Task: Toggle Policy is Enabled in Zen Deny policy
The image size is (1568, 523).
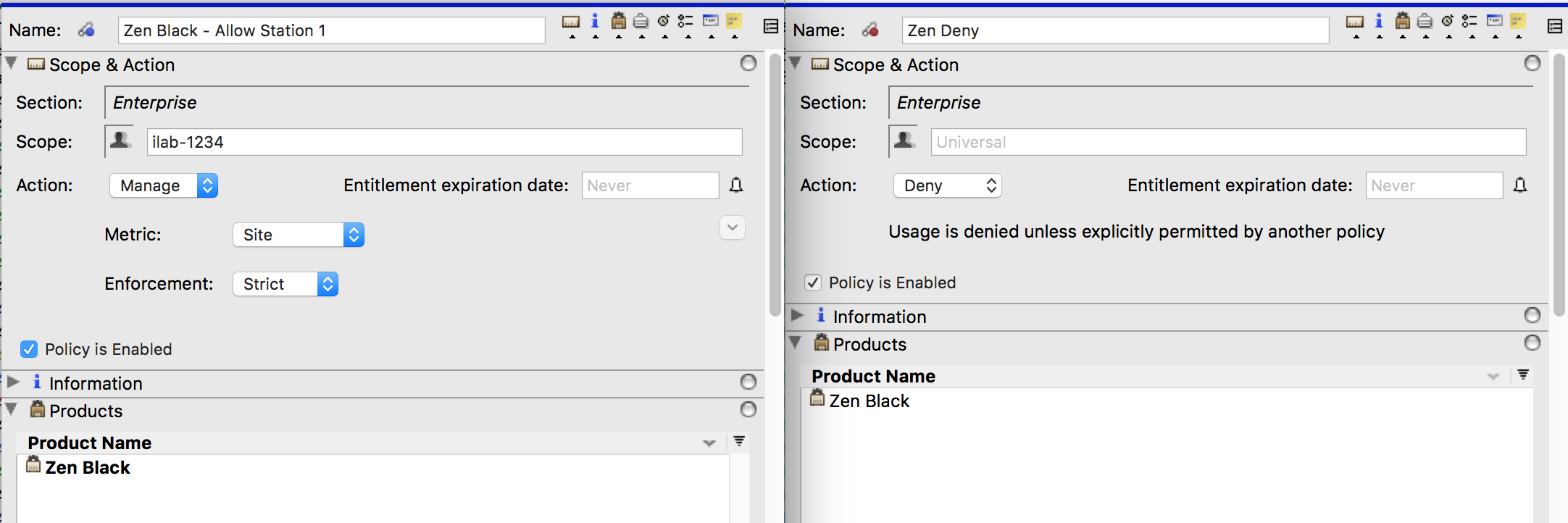Action: [813, 283]
